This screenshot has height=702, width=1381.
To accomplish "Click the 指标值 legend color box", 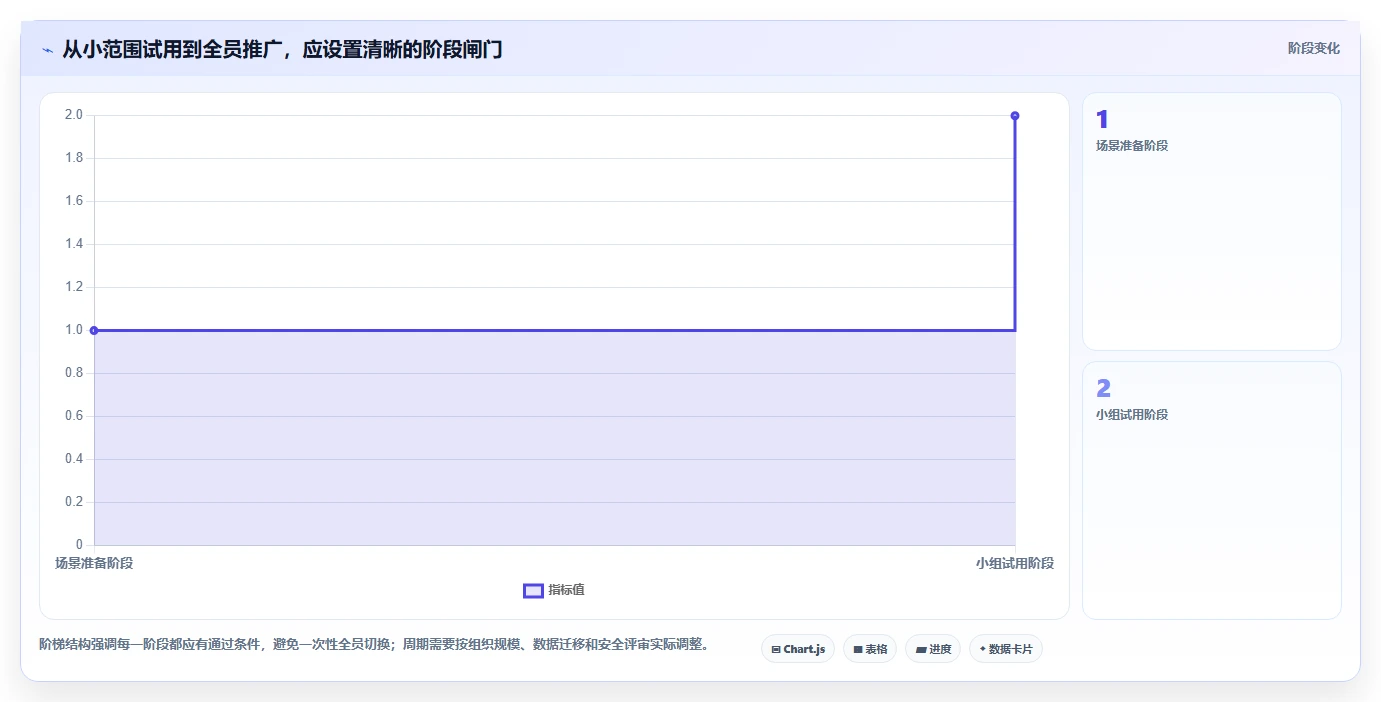I will 533,591.
